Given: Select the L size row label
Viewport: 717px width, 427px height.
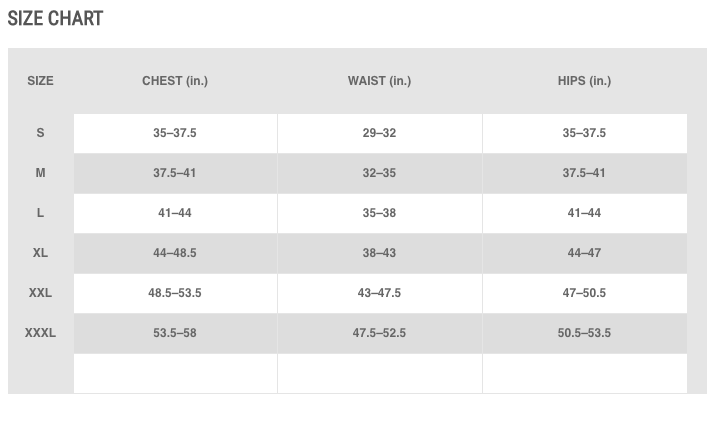Looking at the screenshot, I should pyautogui.click(x=40, y=213).
